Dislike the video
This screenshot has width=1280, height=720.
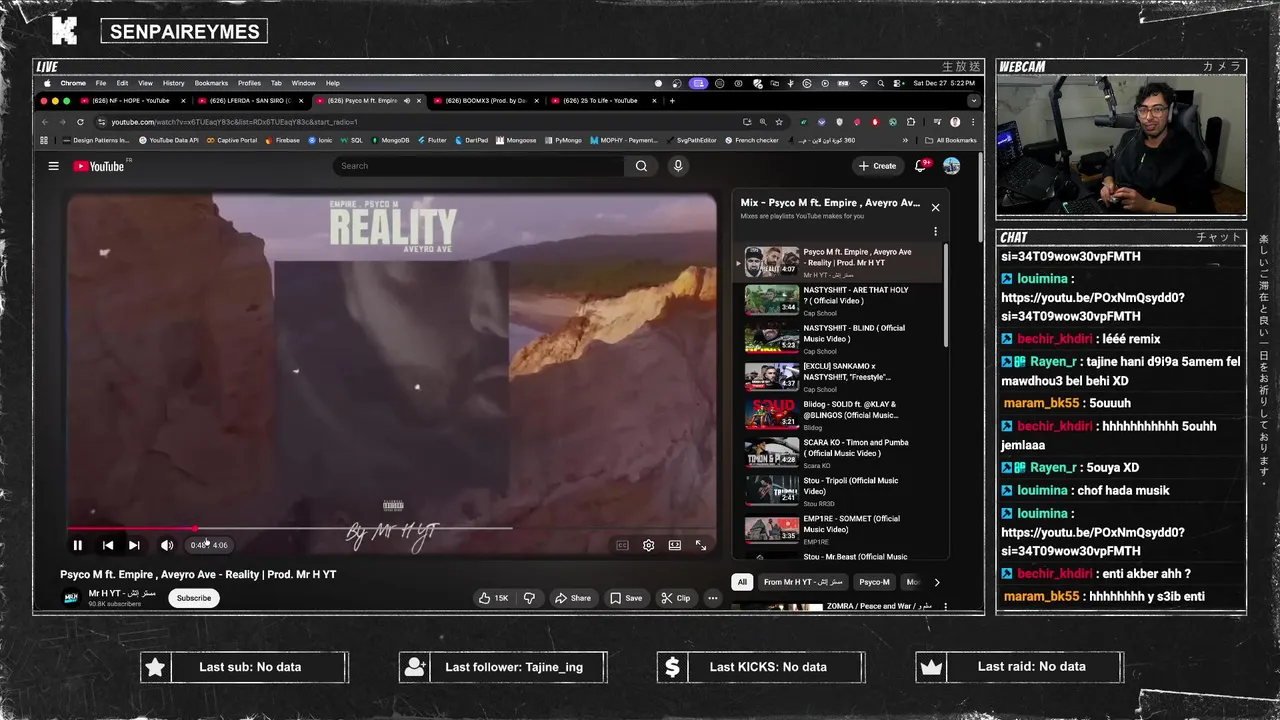[529, 598]
